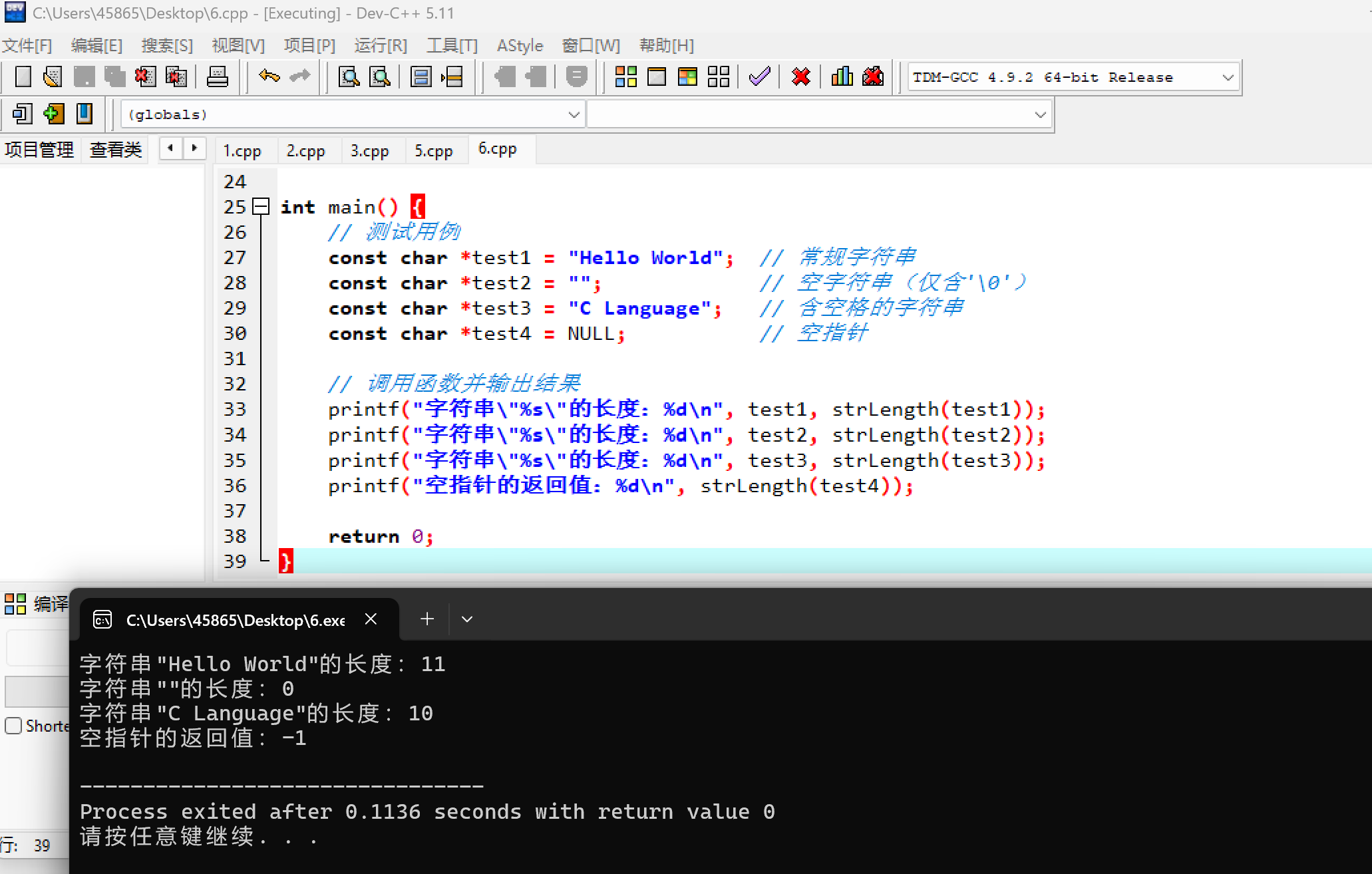Click the red X Stop Execution icon
Image resolution: width=1372 pixels, height=874 pixels.
801,77
